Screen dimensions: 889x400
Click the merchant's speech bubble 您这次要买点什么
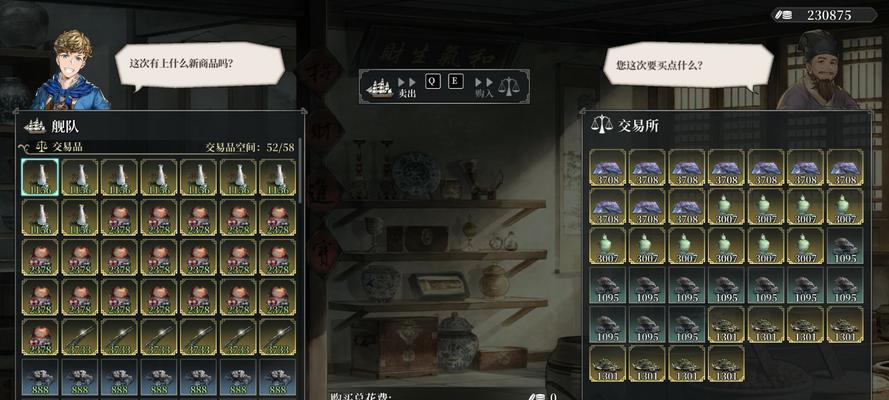coord(688,65)
